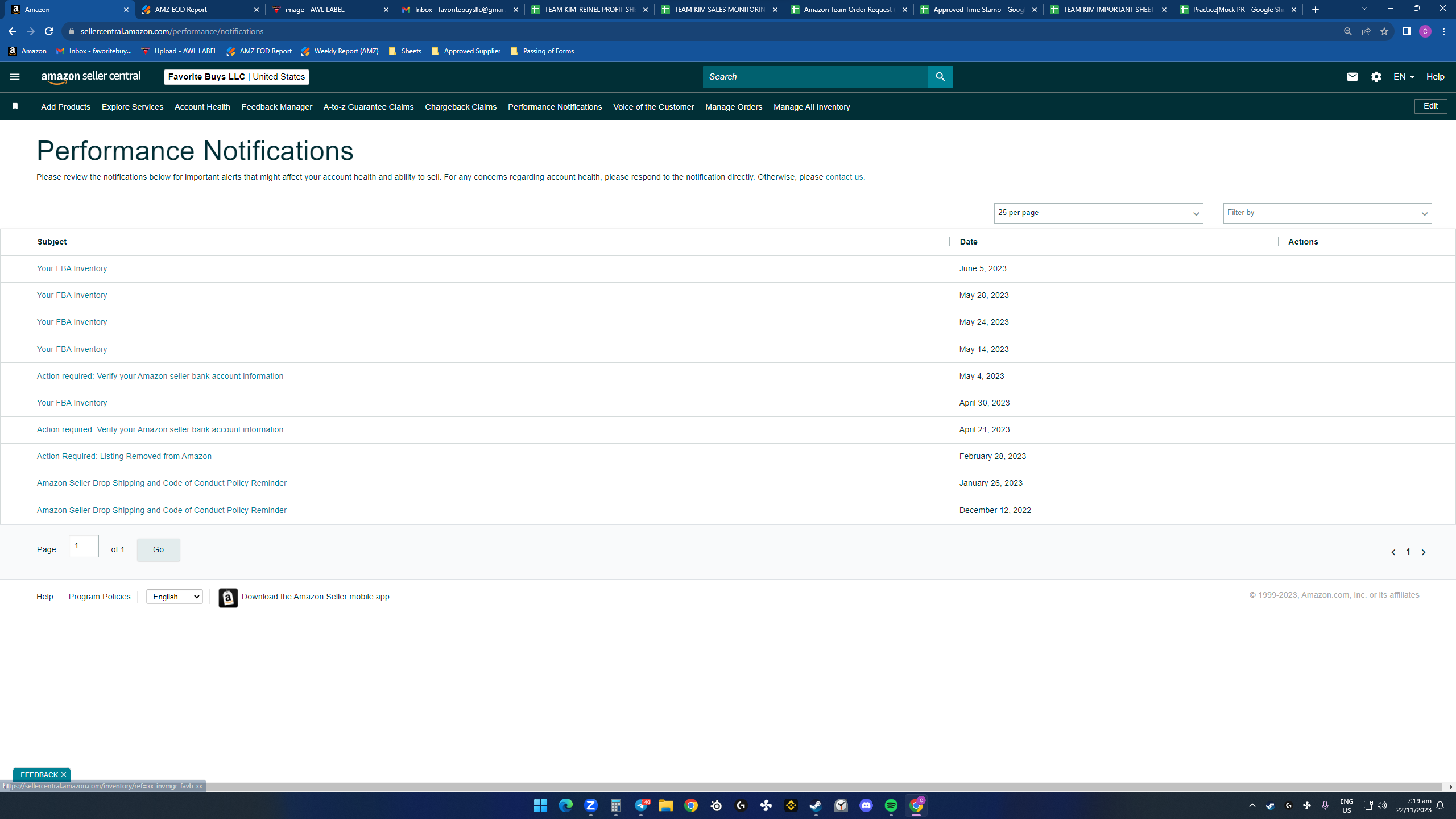This screenshot has height=819, width=1456.
Task: Open the January 26 Drop Shipping Policy Reminder
Action: point(162,483)
